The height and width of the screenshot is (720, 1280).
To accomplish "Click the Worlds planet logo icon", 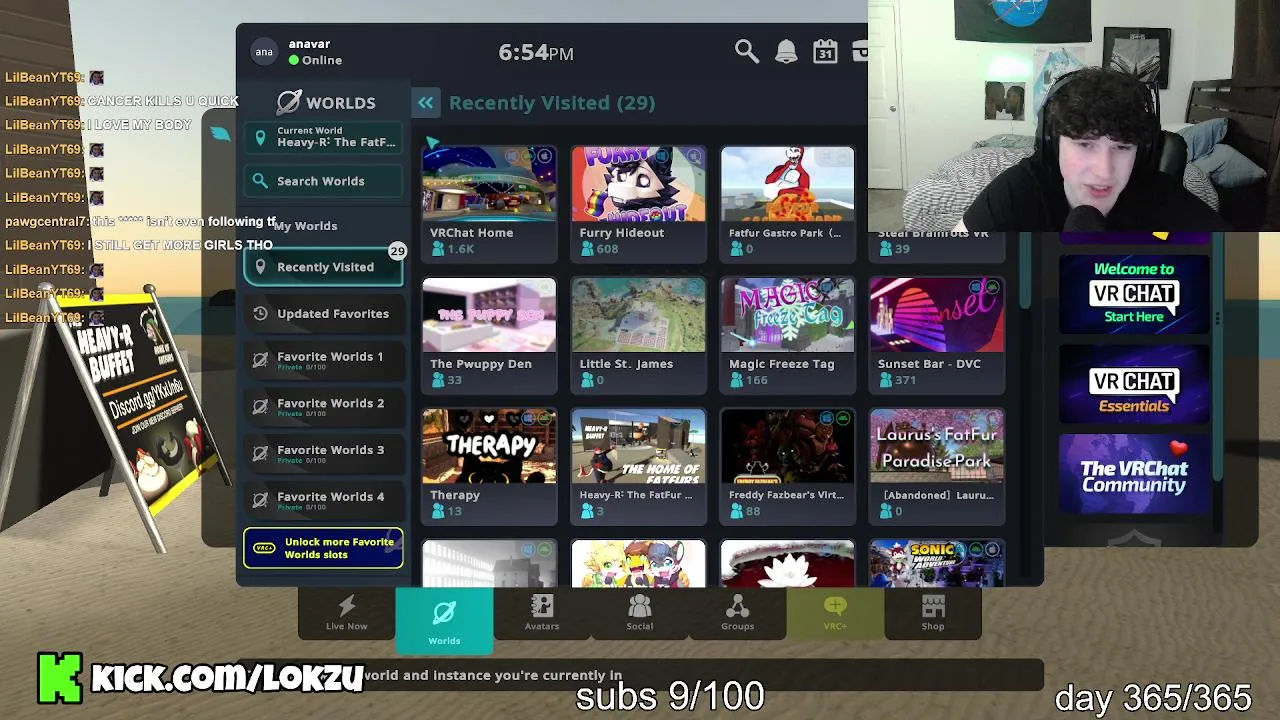I will (289, 102).
